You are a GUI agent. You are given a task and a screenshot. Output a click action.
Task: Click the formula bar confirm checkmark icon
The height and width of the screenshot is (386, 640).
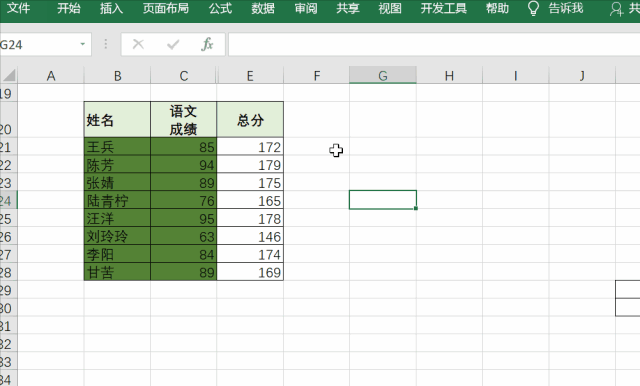coord(173,44)
